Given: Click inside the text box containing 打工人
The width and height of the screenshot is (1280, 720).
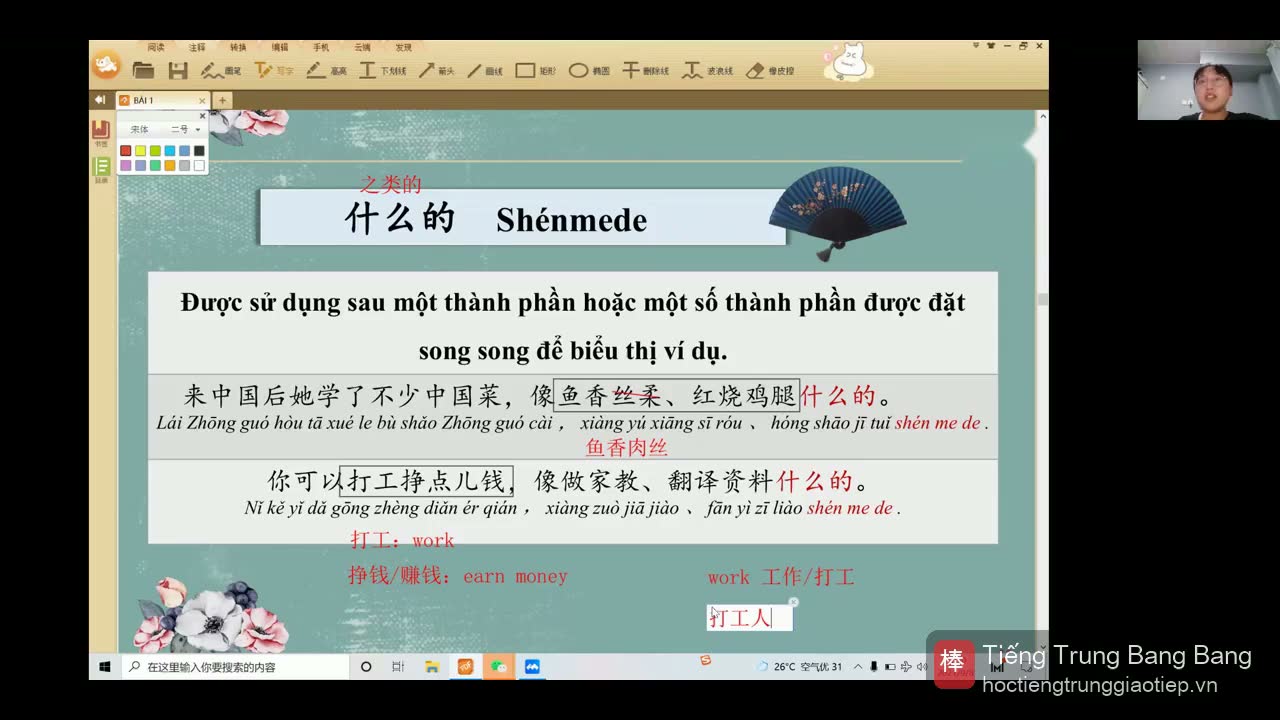Looking at the screenshot, I should tap(749, 618).
